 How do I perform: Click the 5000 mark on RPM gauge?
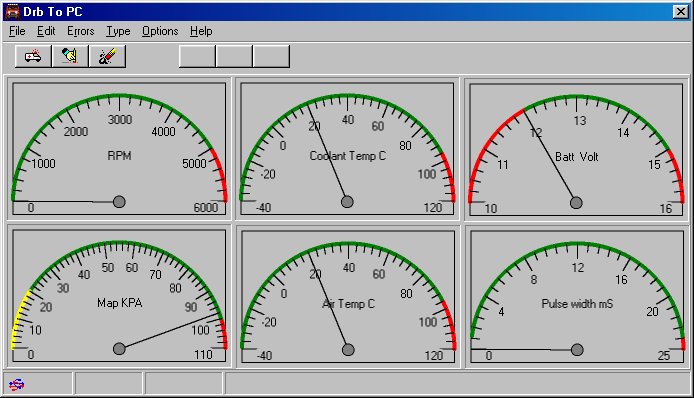coord(194,164)
